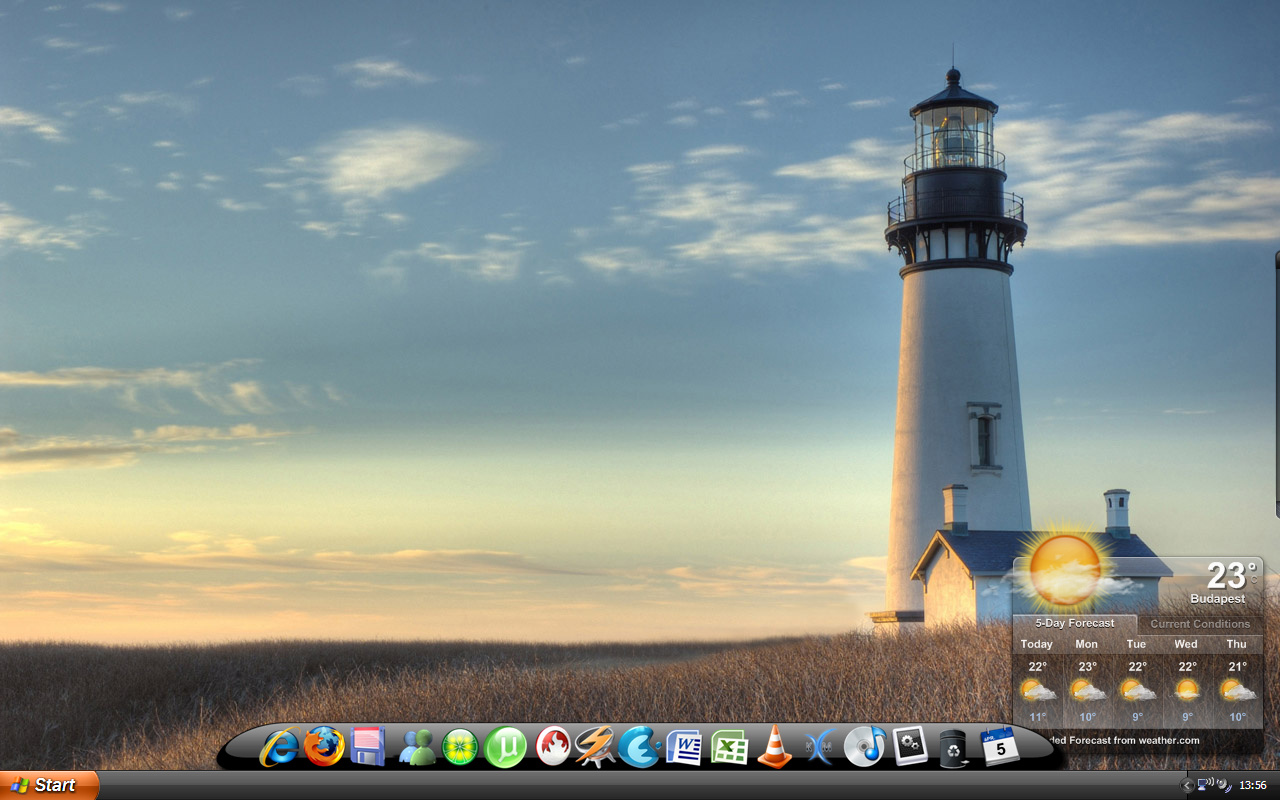The height and width of the screenshot is (800, 1280).
Task: Launch Firefox from the dock
Action: coord(324,747)
